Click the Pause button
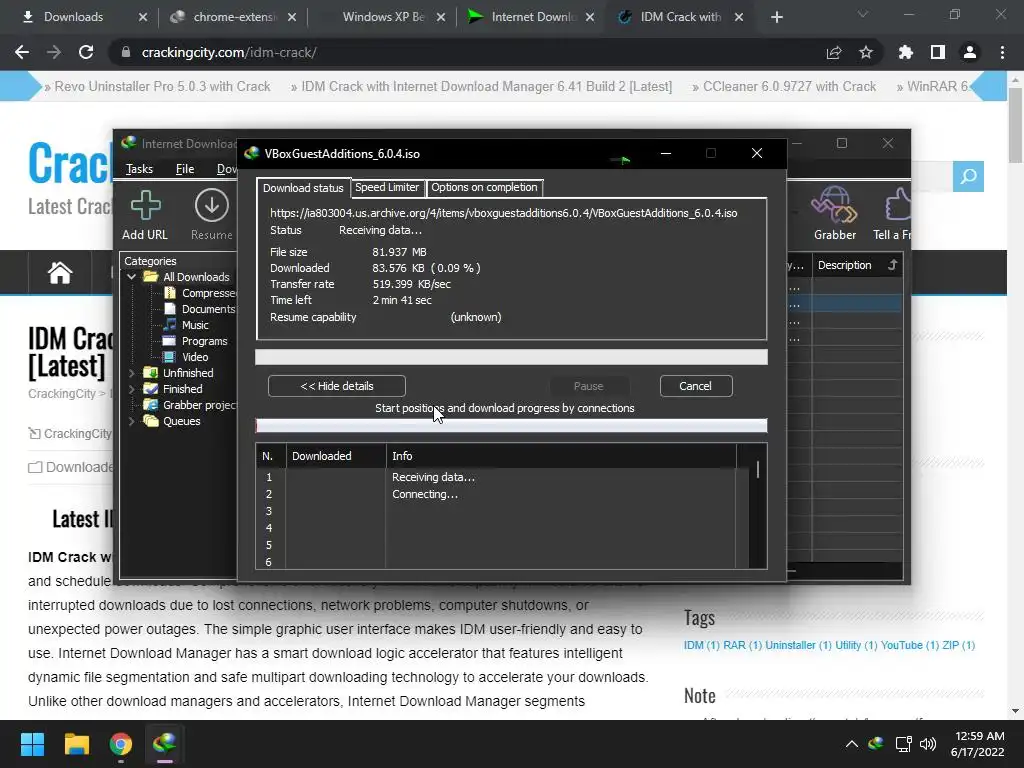Image resolution: width=1024 pixels, height=768 pixels. pyautogui.click(x=588, y=386)
